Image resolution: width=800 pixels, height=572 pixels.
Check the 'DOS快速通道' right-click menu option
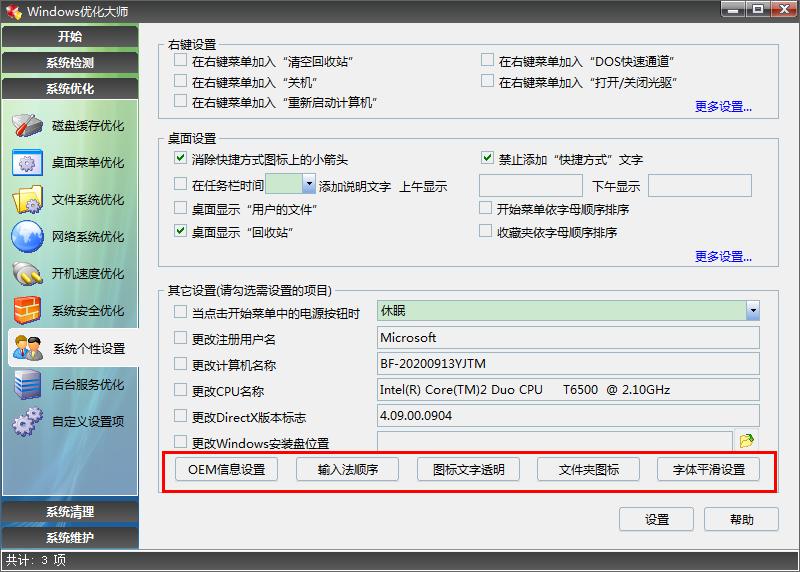pos(487,60)
